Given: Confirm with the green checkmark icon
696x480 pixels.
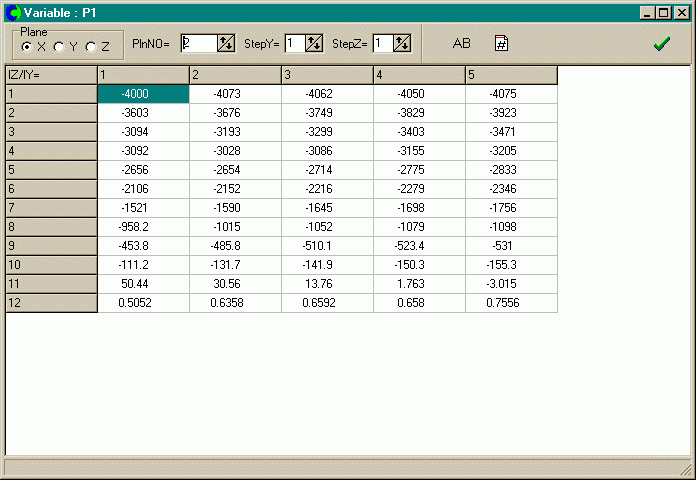Looking at the screenshot, I should click(661, 43).
